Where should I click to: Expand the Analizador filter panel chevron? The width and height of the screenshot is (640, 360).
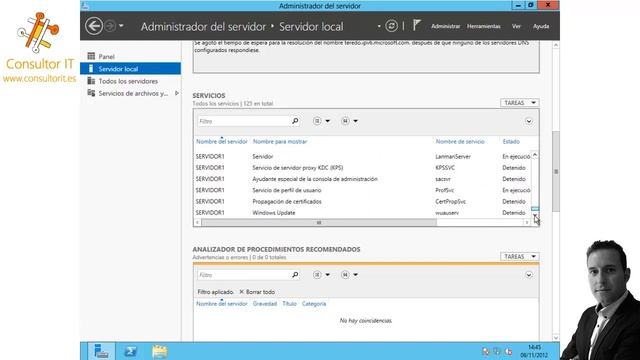point(529,275)
